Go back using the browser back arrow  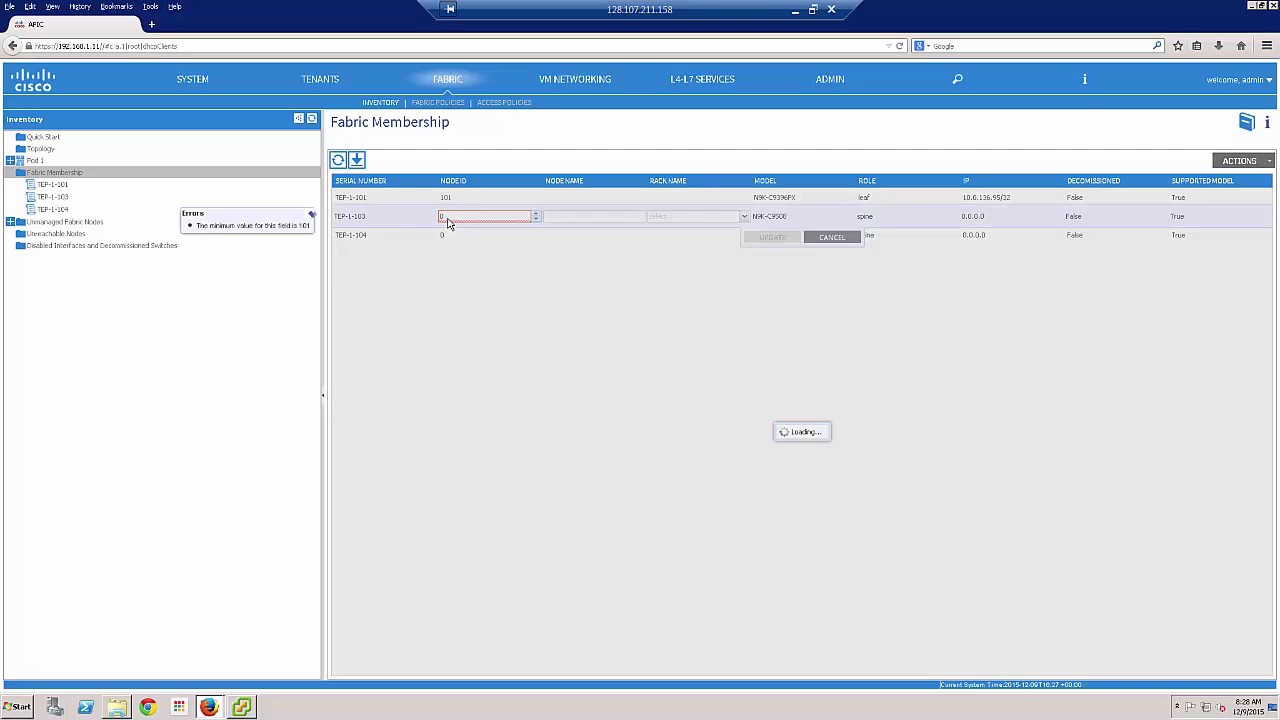point(12,46)
